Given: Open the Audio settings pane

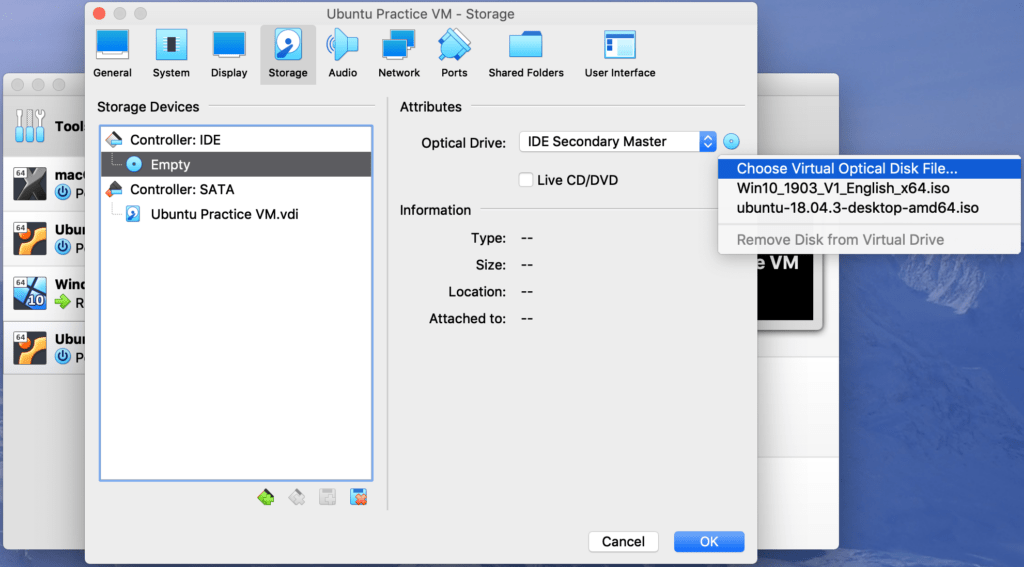Looking at the screenshot, I should coord(343,55).
